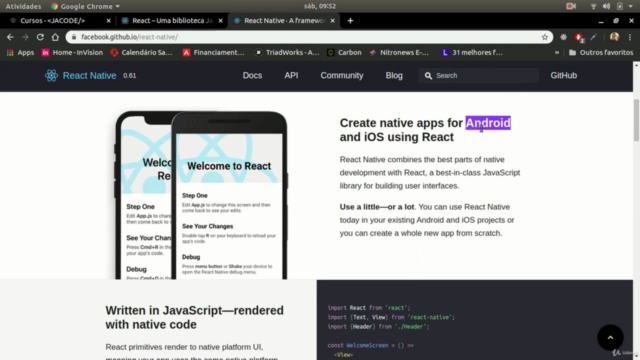Open the Calendário Sa... bookmark
Viewport: 640px width, 360px height.
(x=141, y=52)
